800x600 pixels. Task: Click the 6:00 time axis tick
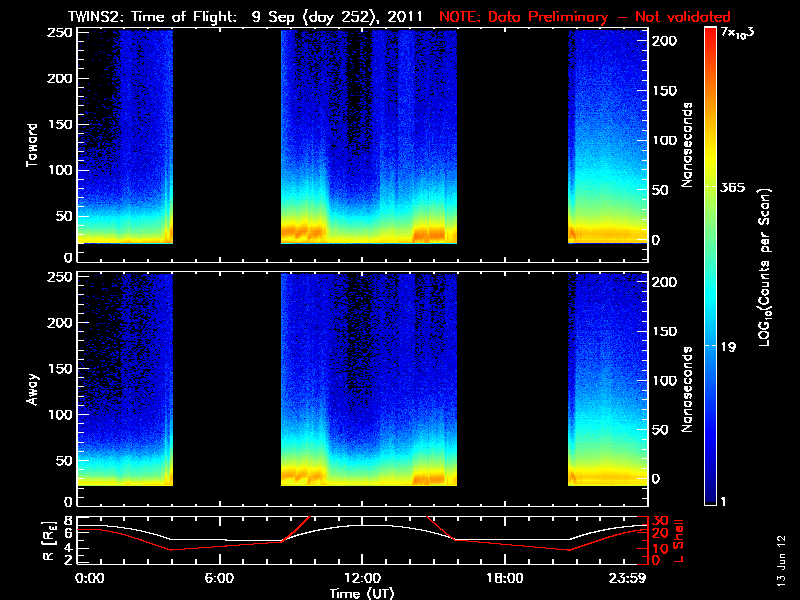click(219, 578)
